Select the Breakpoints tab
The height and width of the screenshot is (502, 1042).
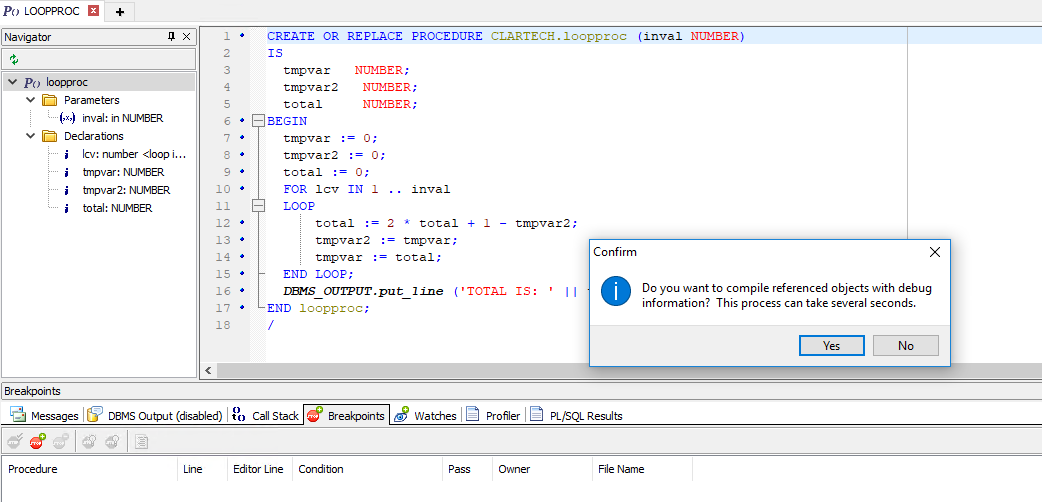click(x=346, y=416)
